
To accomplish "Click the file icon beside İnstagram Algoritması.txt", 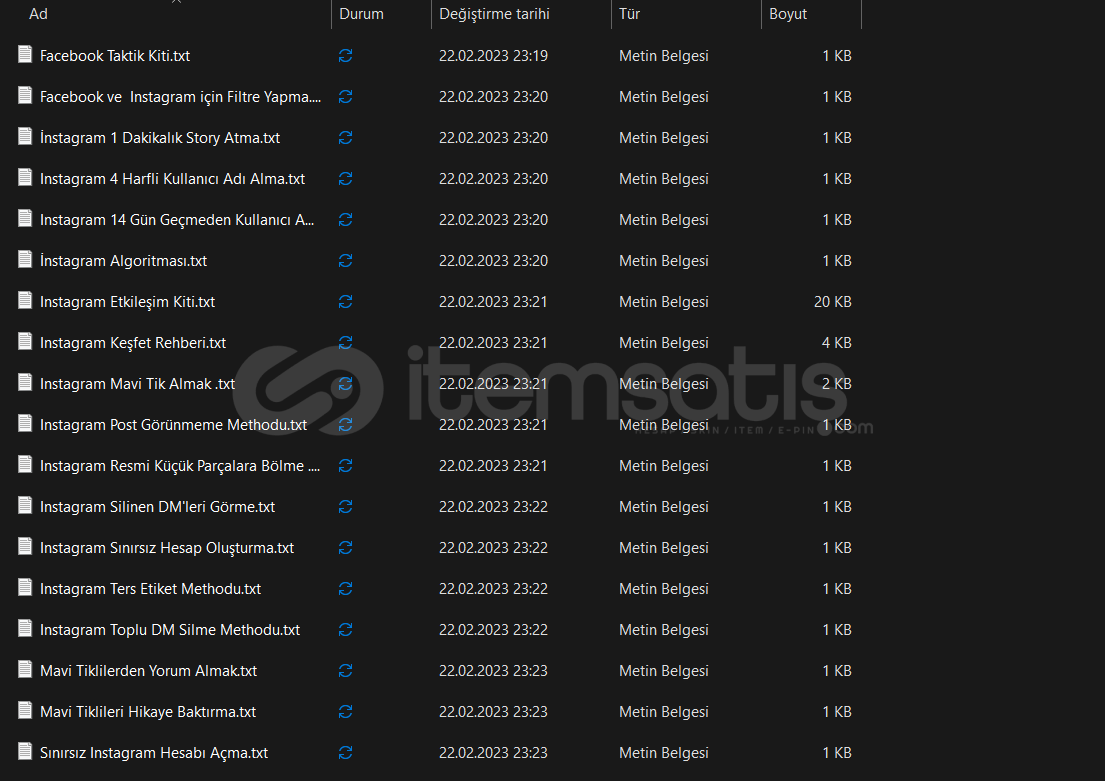I will pos(25,259).
